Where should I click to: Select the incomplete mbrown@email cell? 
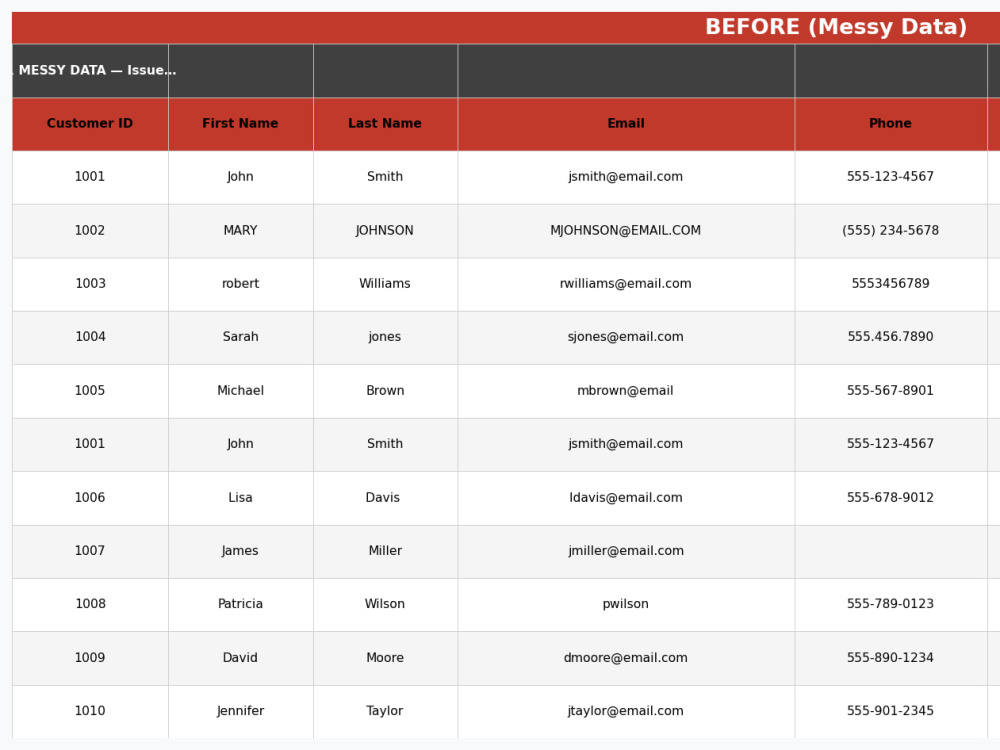pos(626,391)
